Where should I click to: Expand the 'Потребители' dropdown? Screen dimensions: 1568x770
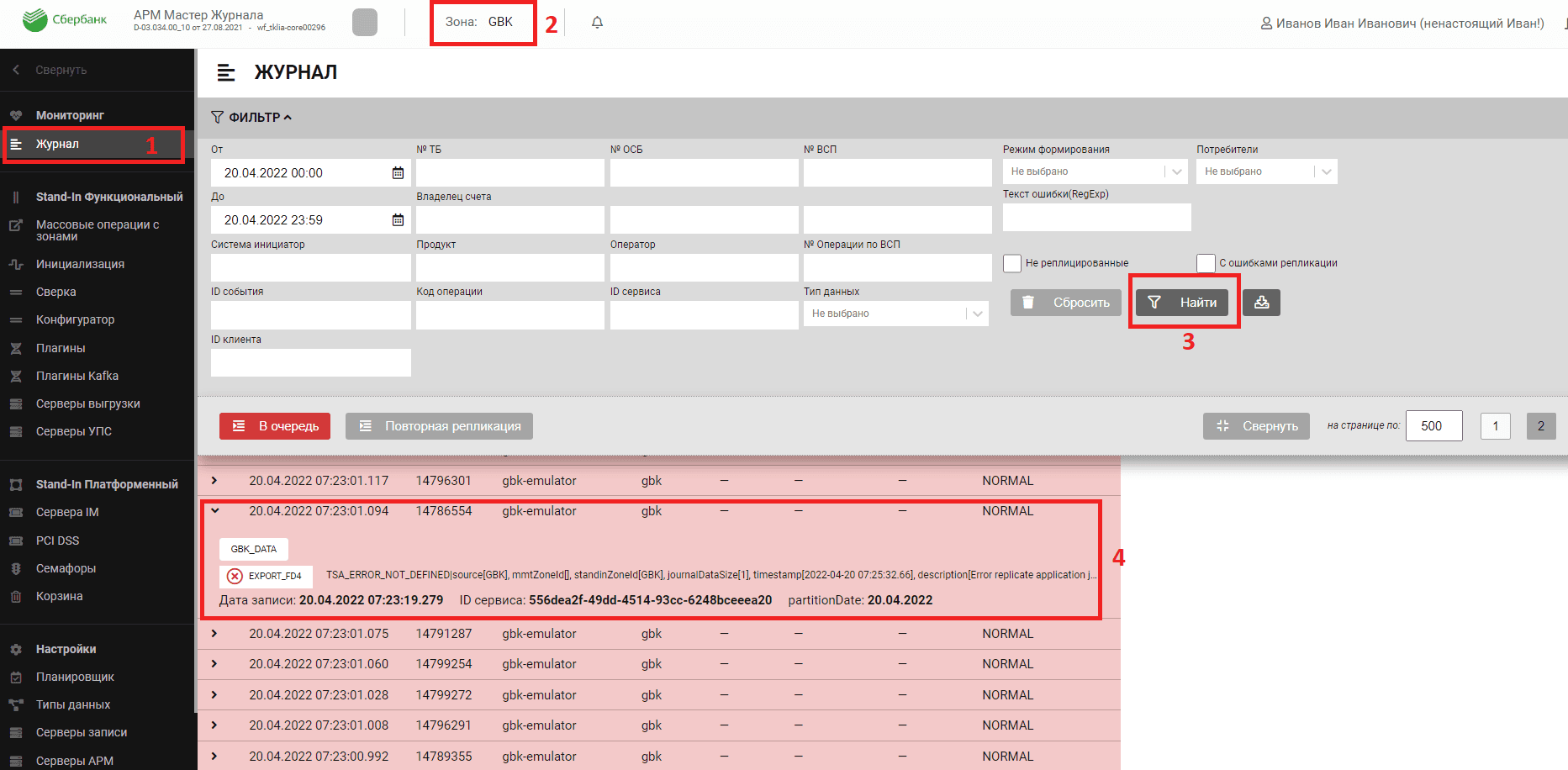click(x=1266, y=171)
